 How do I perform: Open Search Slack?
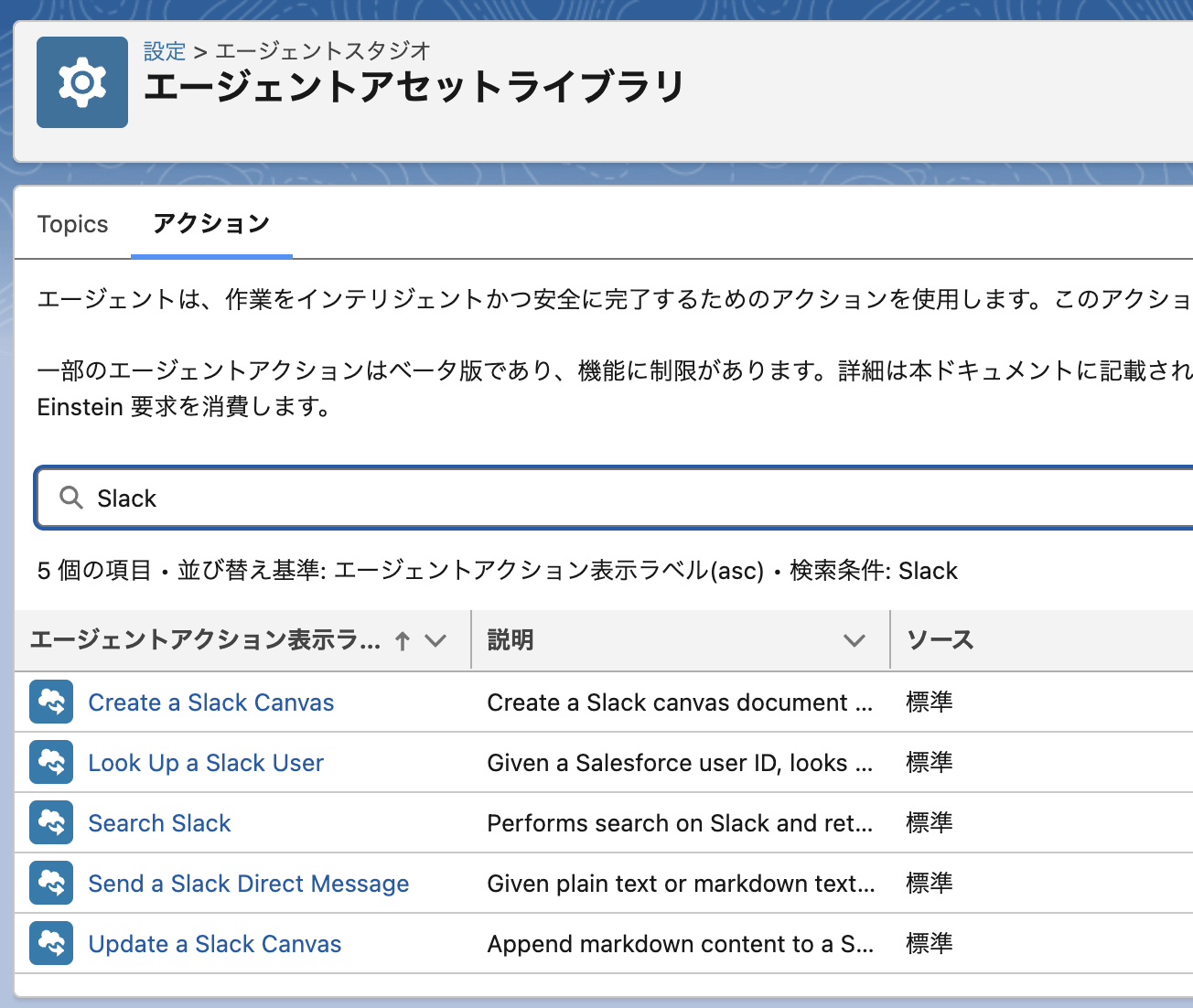pos(159,822)
